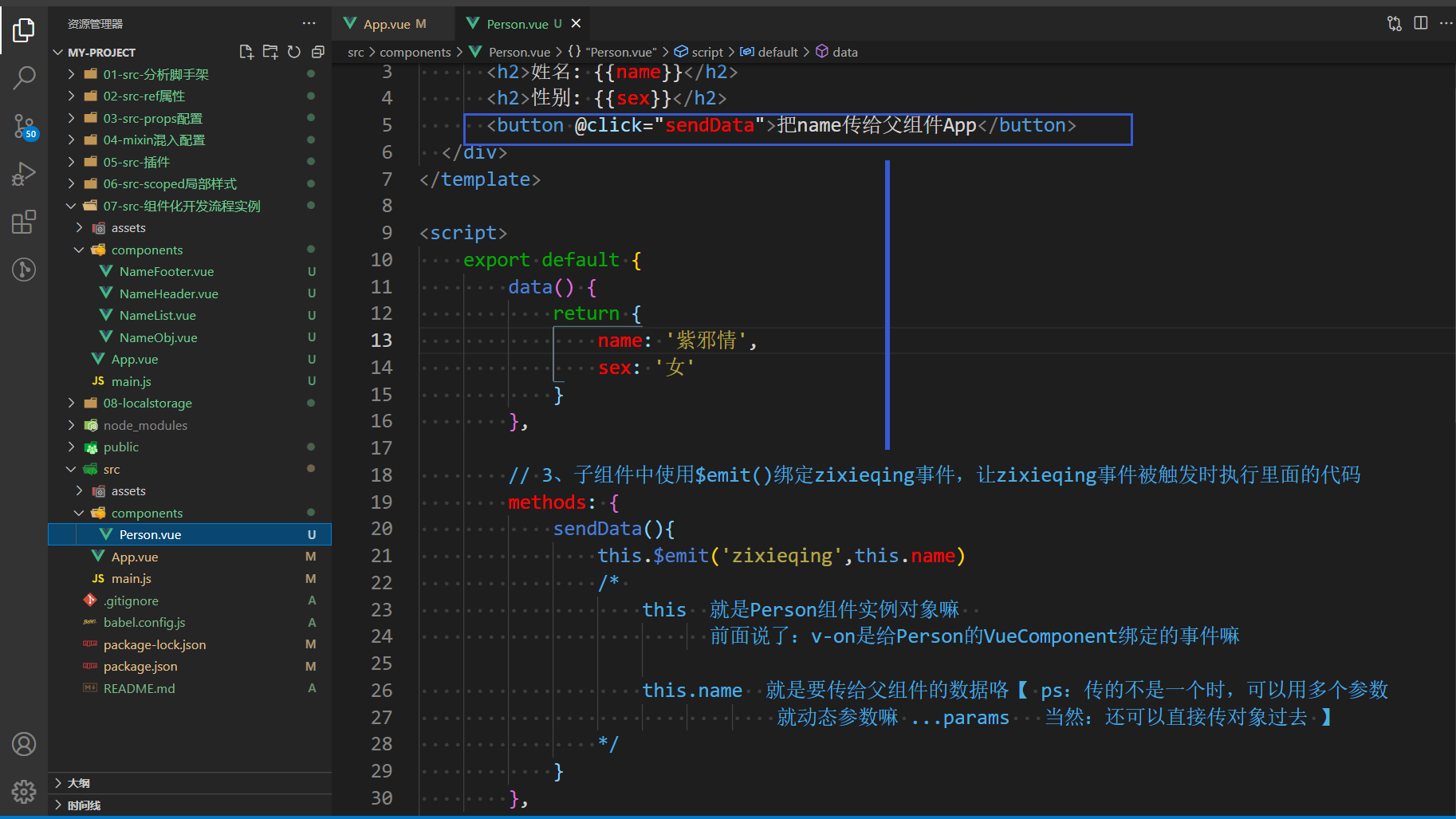Click the New File icon in explorer header
The width and height of the screenshot is (1456, 819).
[246, 52]
